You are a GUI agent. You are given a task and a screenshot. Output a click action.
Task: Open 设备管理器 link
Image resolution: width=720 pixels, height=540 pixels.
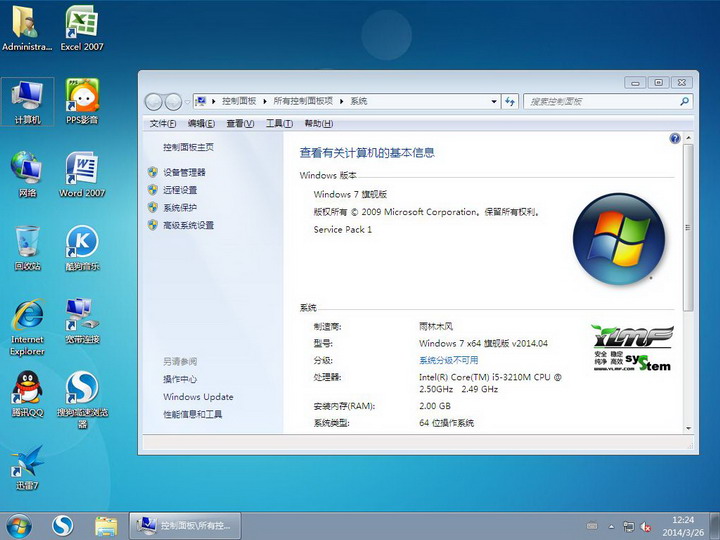(x=184, y=173)
